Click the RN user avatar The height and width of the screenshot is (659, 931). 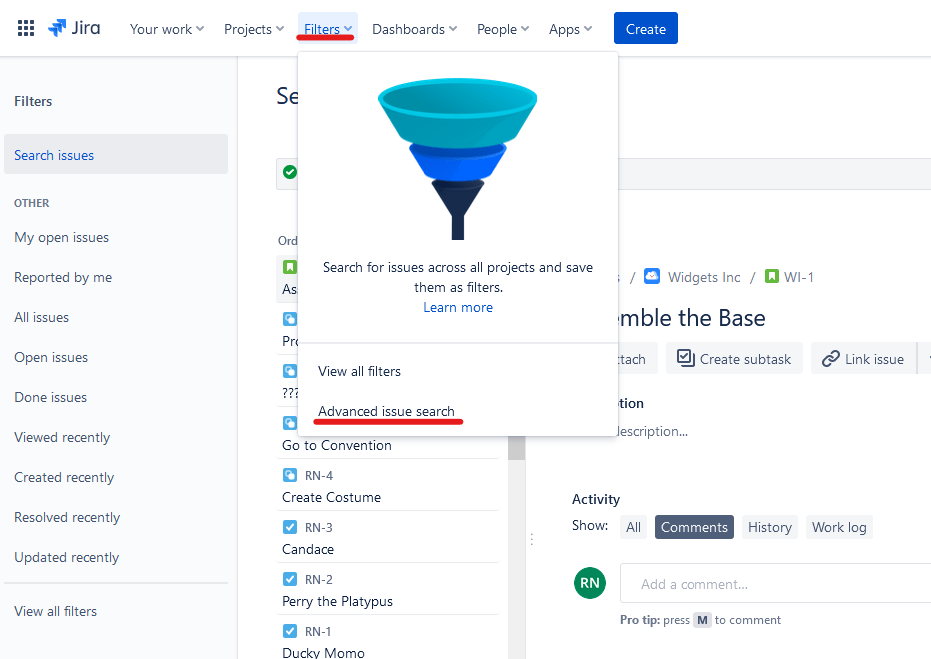tap(590, 583)
